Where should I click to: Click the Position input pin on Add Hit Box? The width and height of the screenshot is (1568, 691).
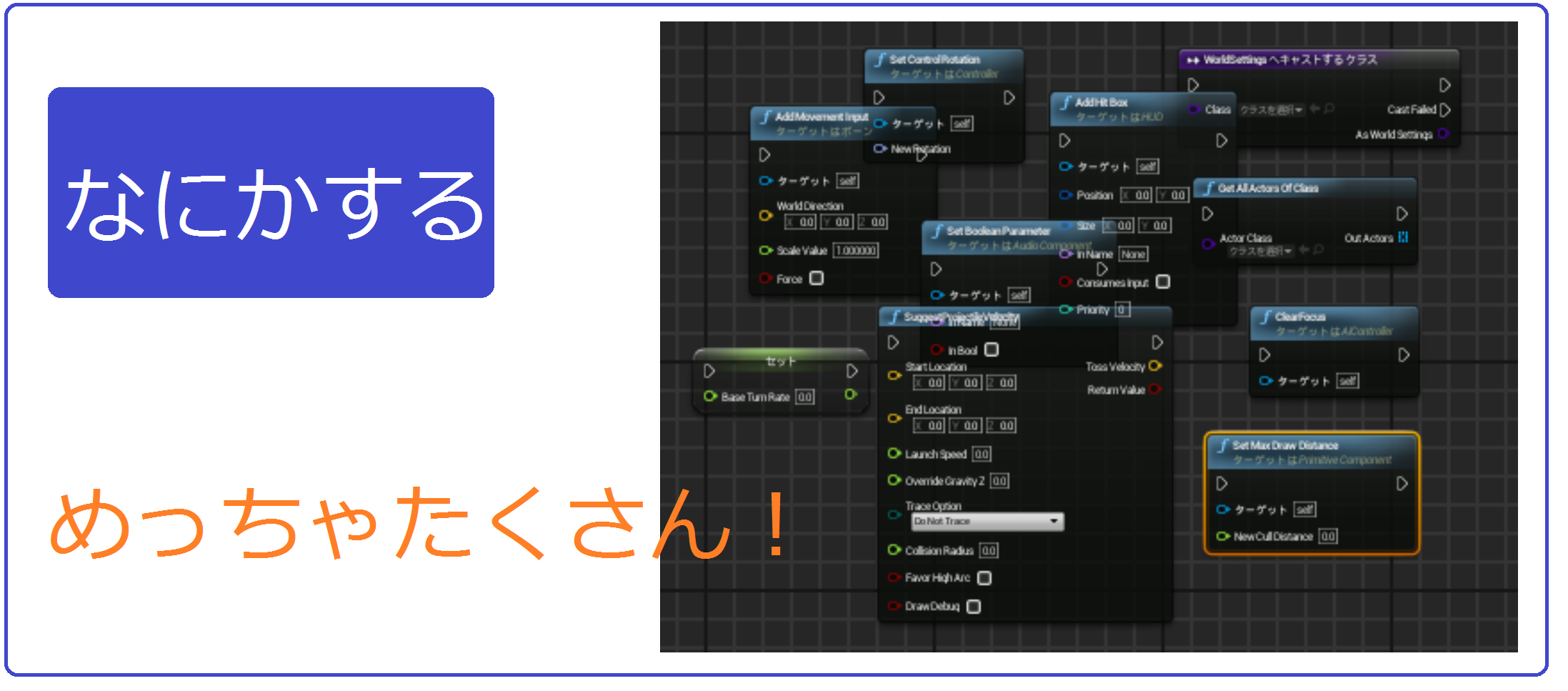(1065, 195)
